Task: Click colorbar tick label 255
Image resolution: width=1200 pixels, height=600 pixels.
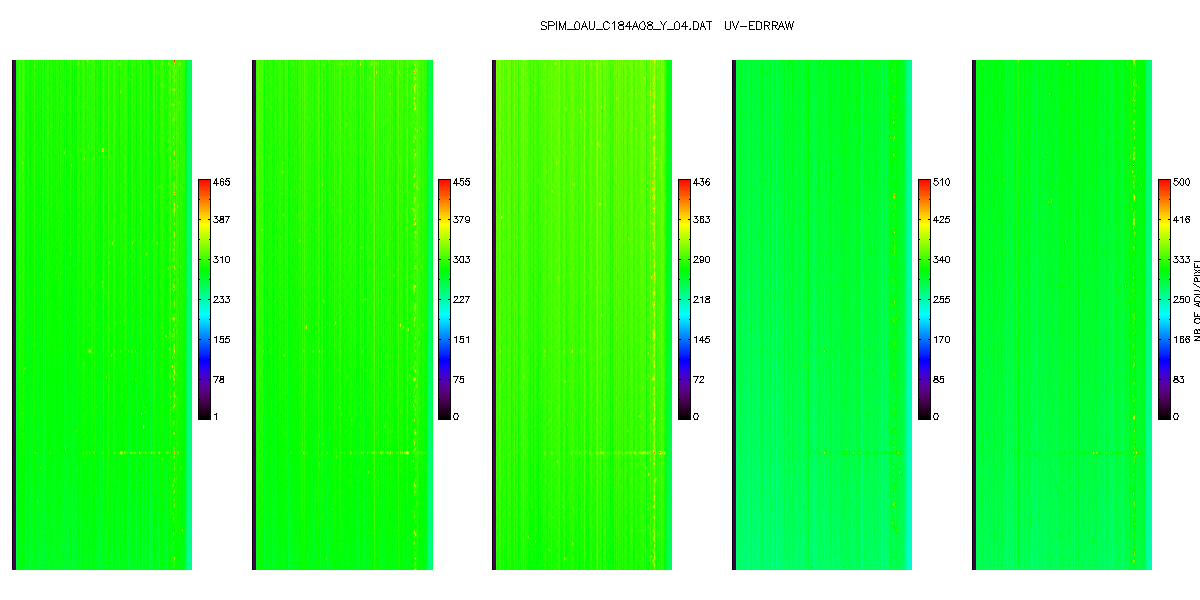Action: (942, 300)
